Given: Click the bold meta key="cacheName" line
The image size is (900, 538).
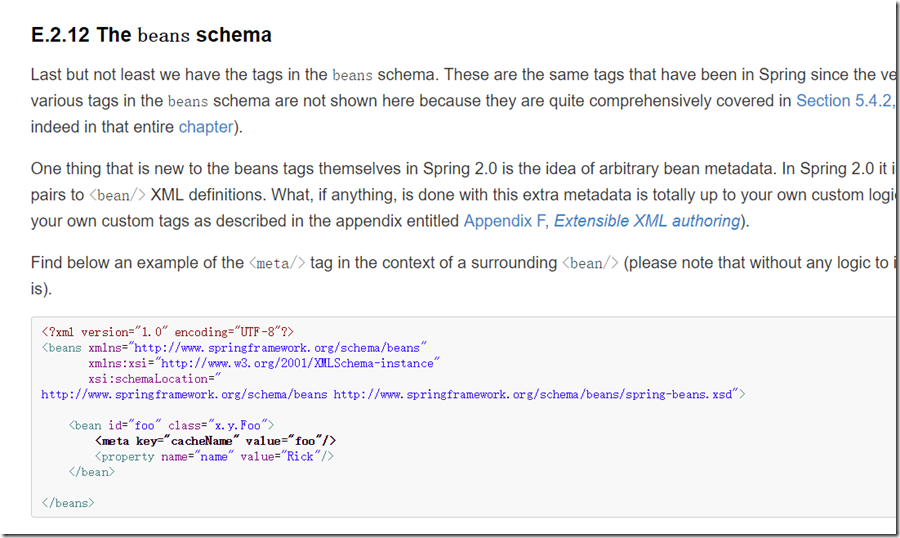Looking at the screenshot, I should [x=215, y=440].
